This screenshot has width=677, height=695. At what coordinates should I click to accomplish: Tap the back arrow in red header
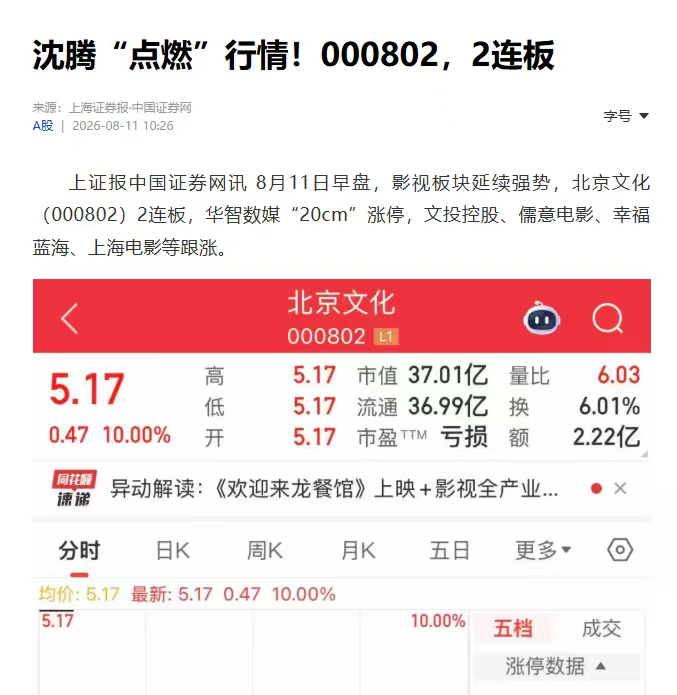coord(70,318)
